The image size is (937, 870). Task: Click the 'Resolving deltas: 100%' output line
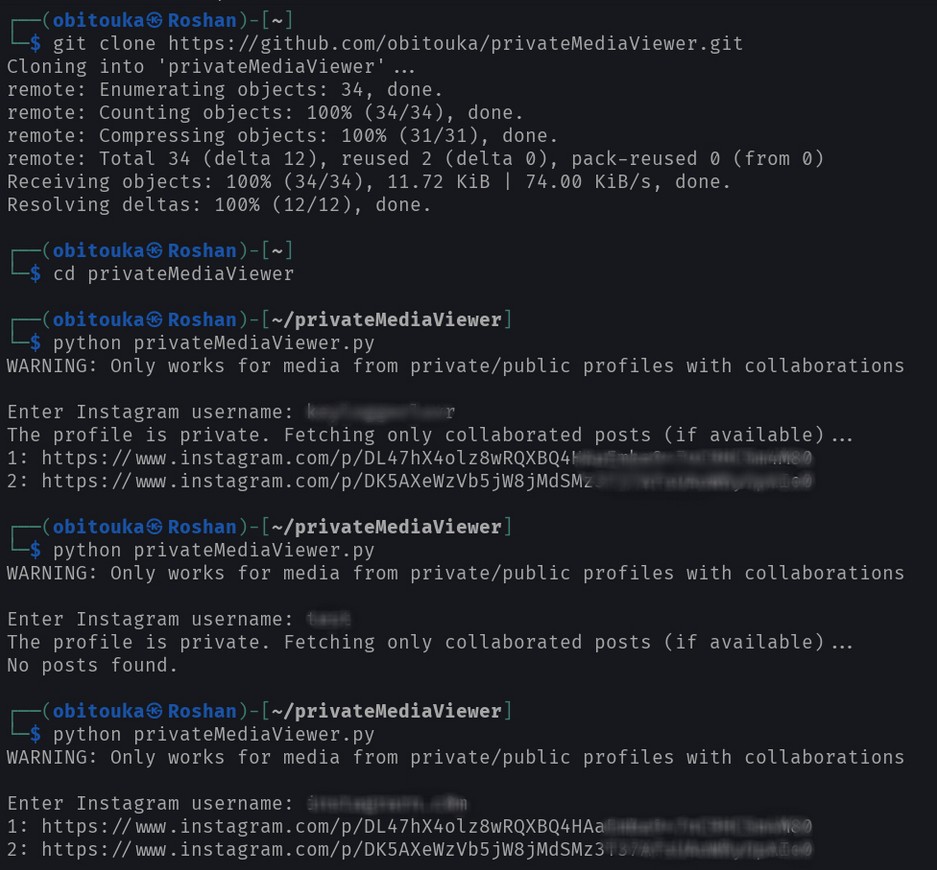coord(218,205)
